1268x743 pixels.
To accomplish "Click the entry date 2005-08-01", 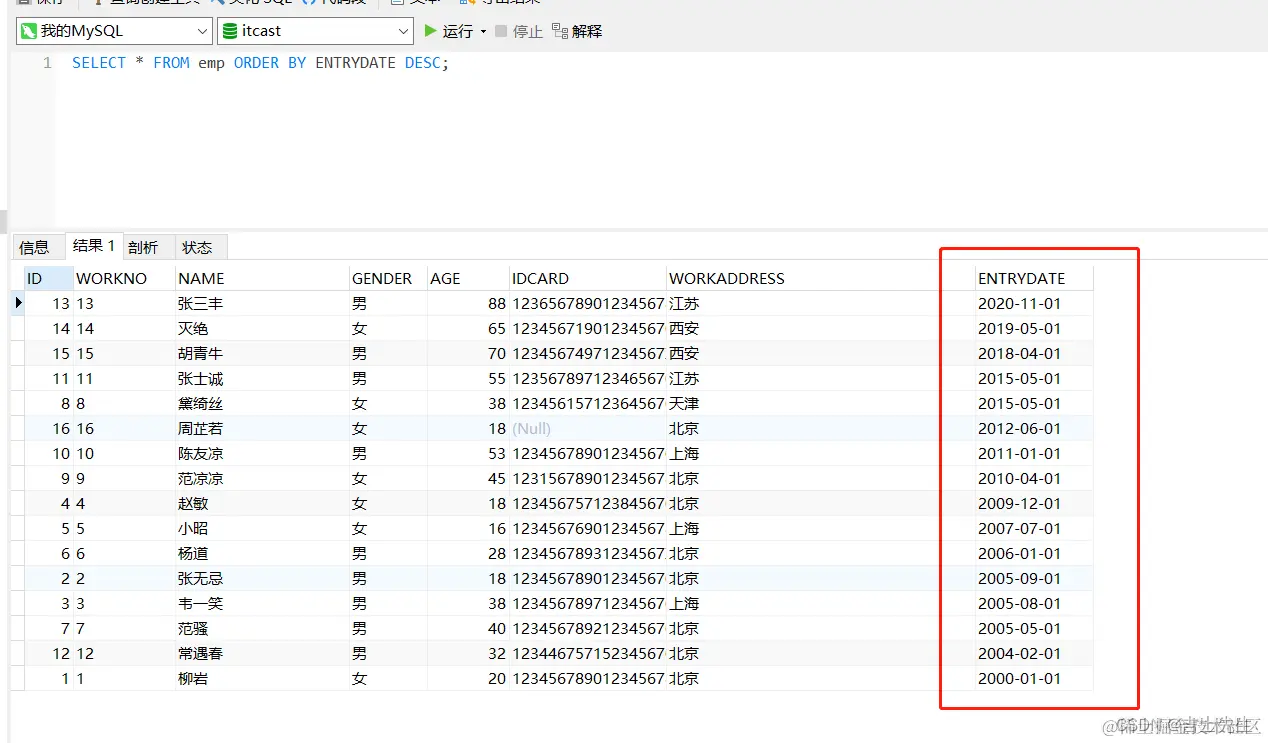I will pos(1034,603).
